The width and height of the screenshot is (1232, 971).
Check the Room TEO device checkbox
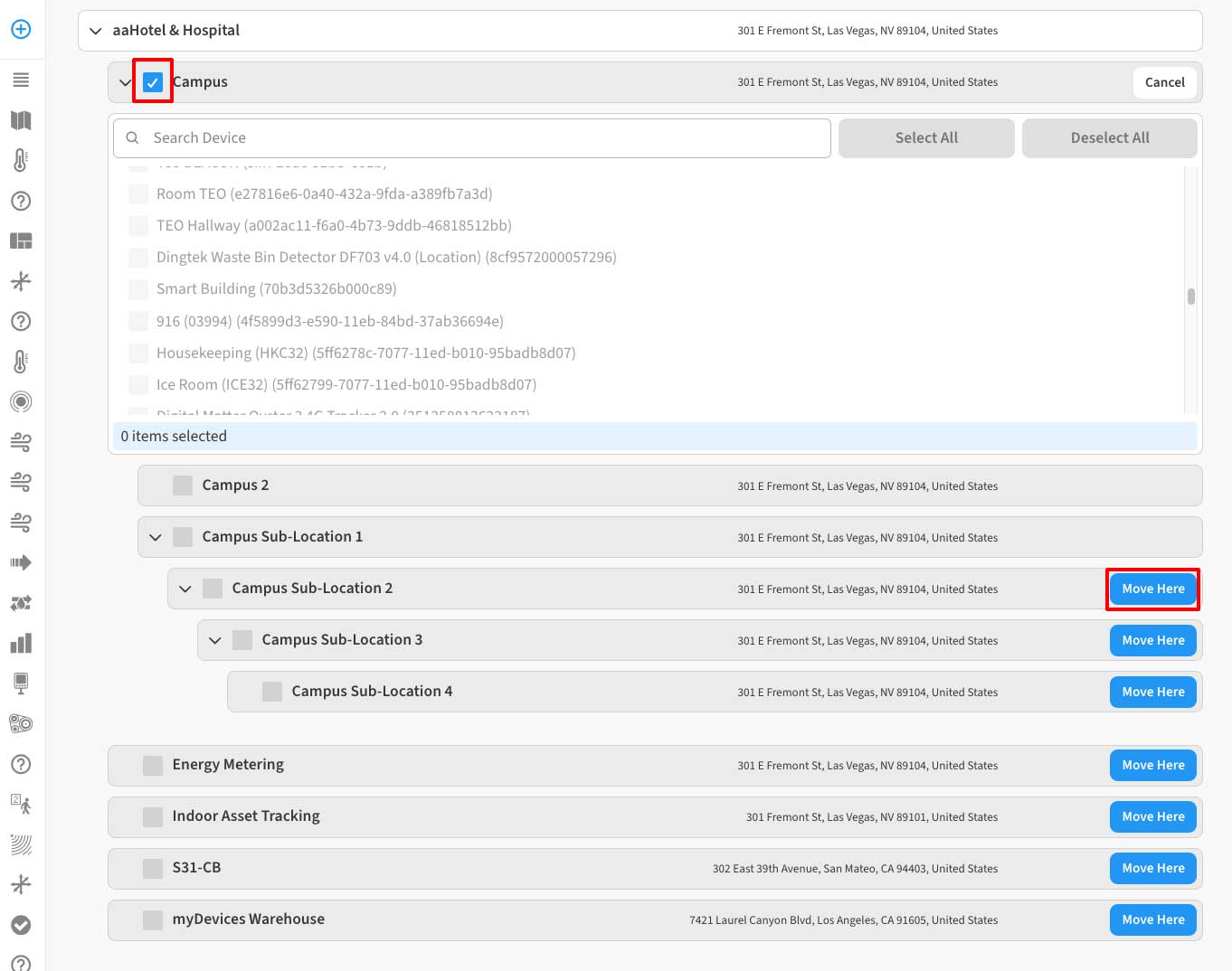[138, 193]
